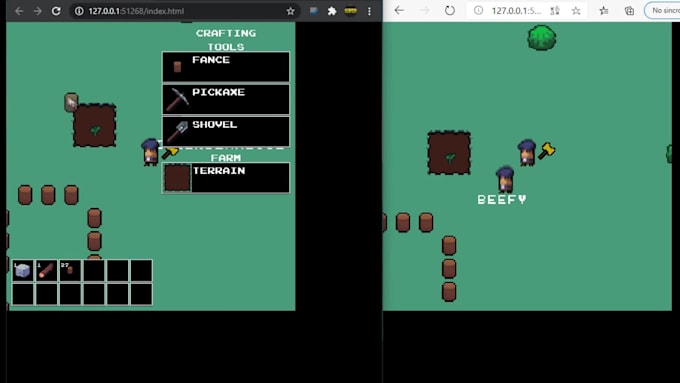Click the sync profile button in the right browser
The image size is (680, 383).
[663, 10]
